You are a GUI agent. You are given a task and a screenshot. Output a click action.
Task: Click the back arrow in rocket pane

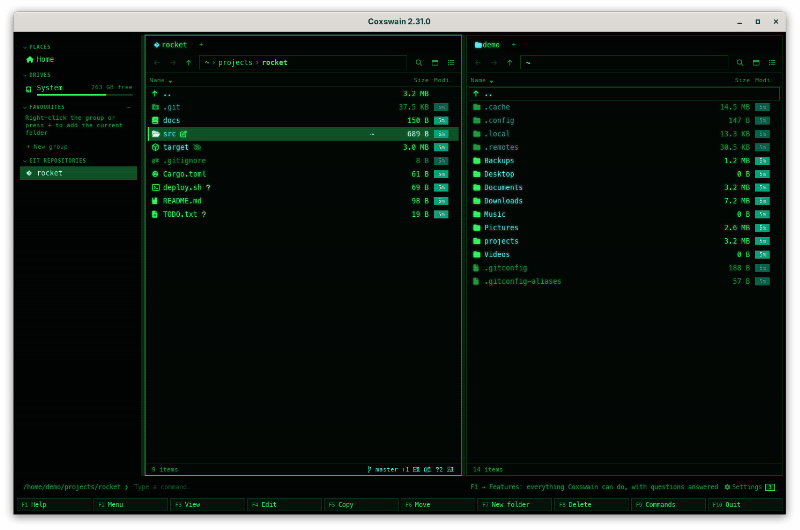[x=157, y=63]
